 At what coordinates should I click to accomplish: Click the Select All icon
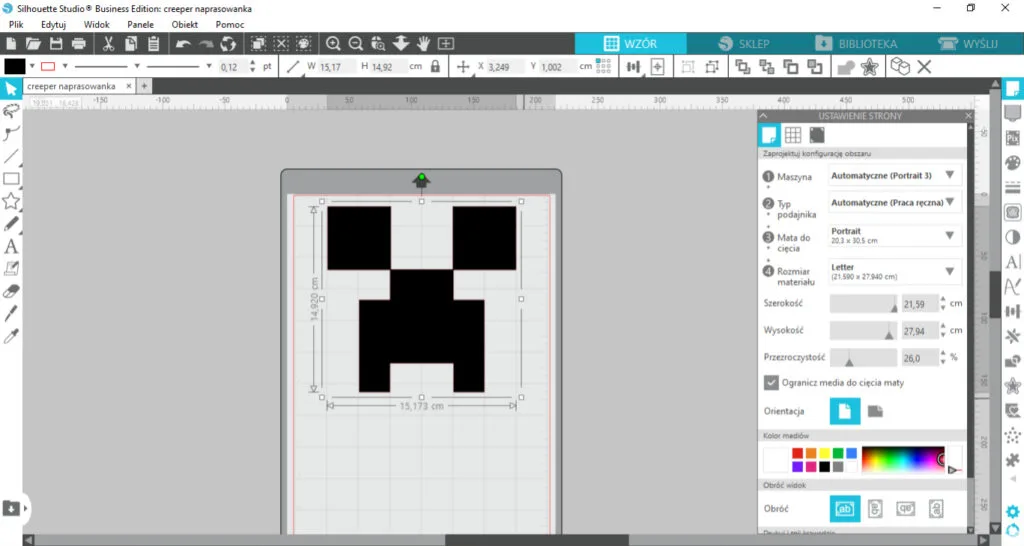coord(259,44)
